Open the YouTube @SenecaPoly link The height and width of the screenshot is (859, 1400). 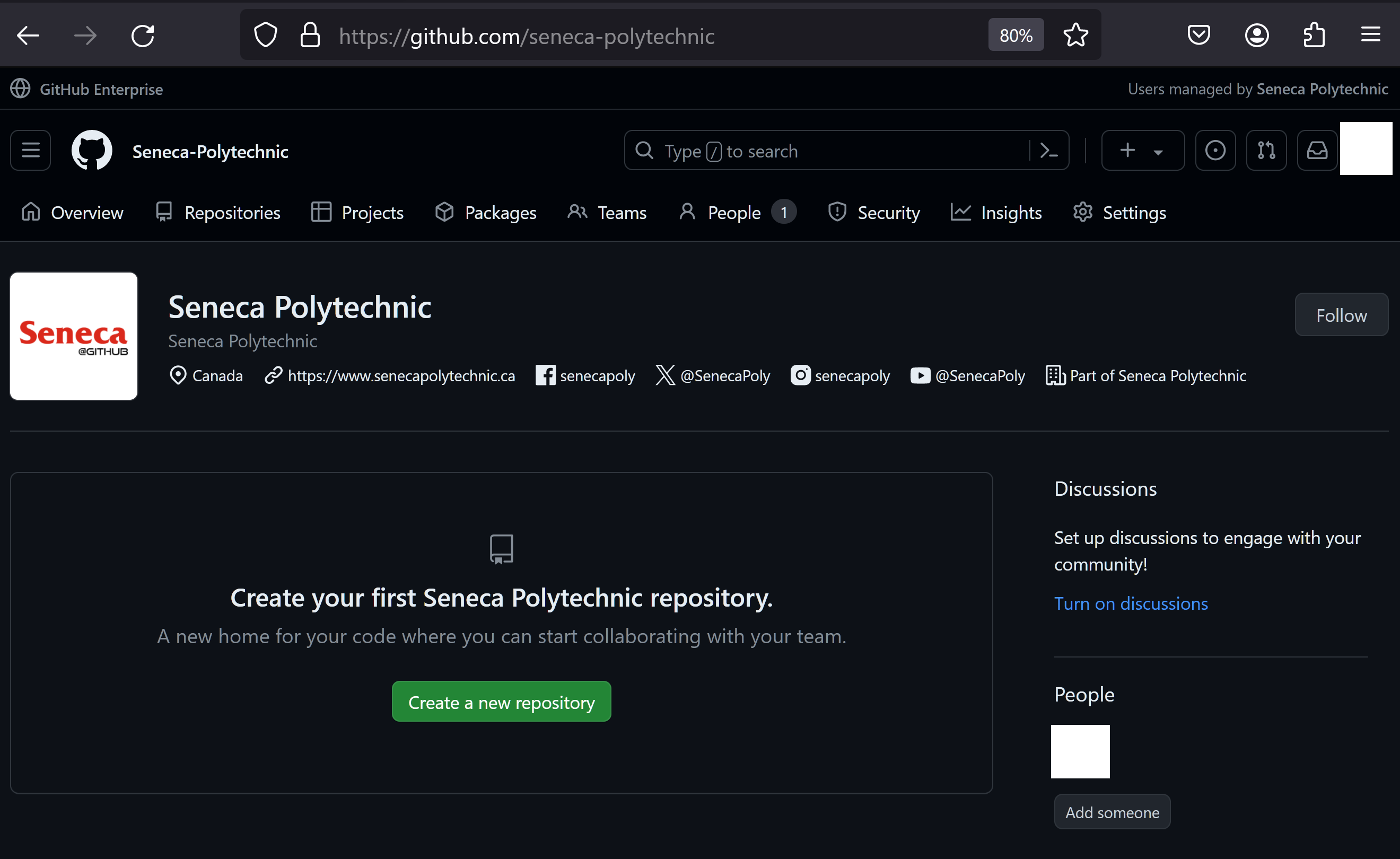[x=979, y=375]
